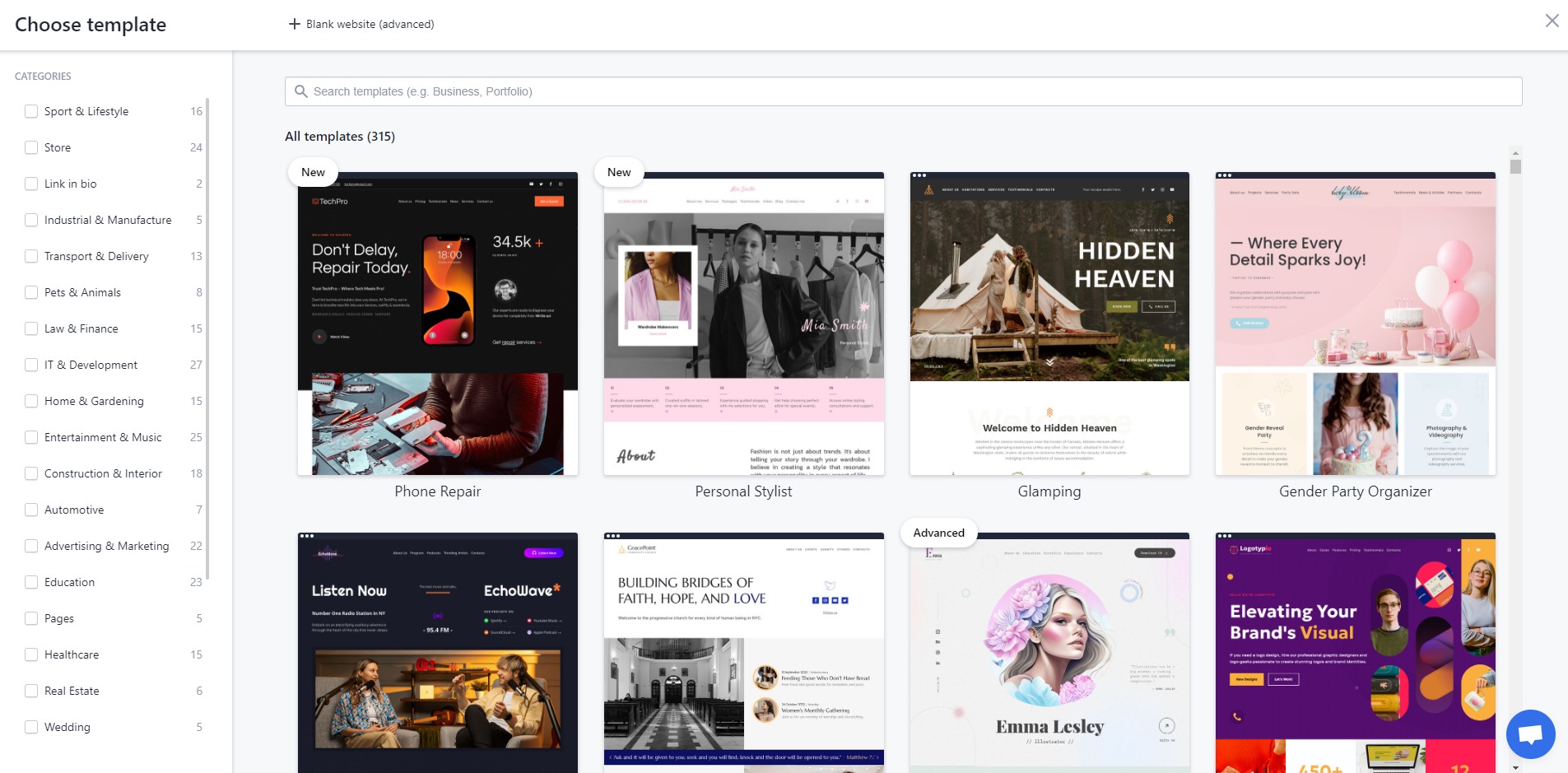Enable IT & Development filter

point(31,365)
